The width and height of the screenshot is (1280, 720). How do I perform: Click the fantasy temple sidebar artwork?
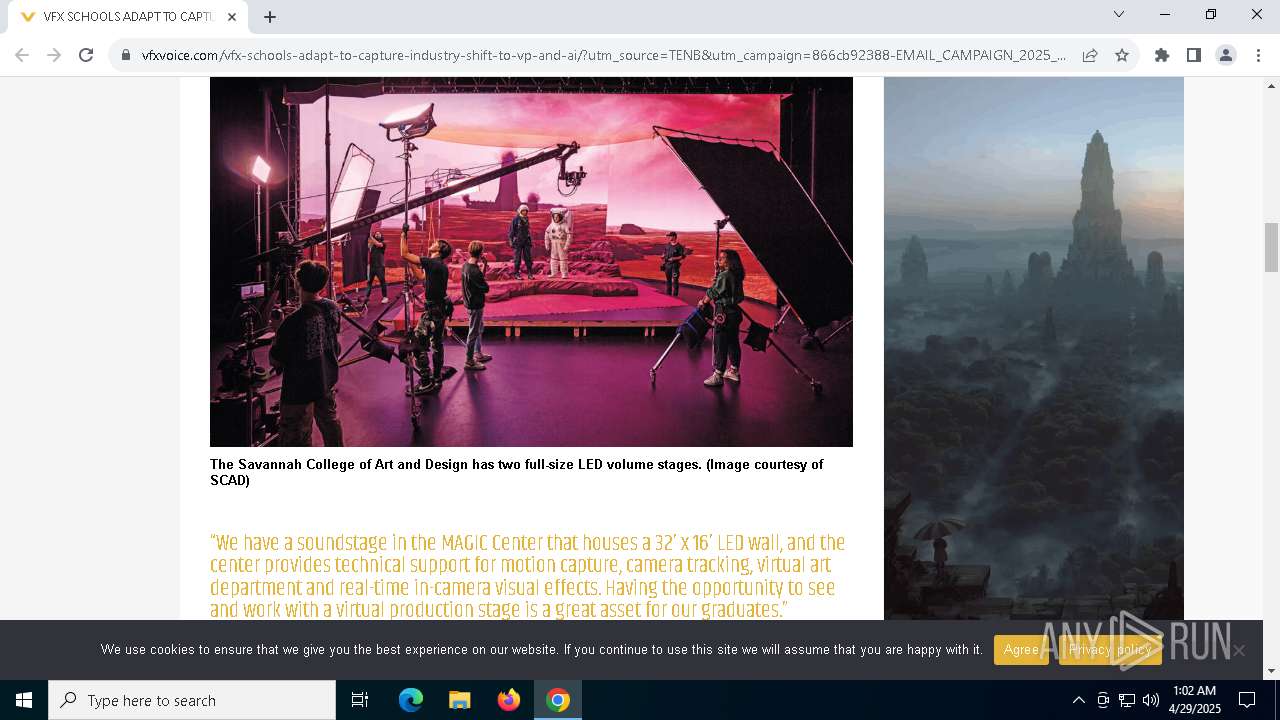(x=1034, y=348)
